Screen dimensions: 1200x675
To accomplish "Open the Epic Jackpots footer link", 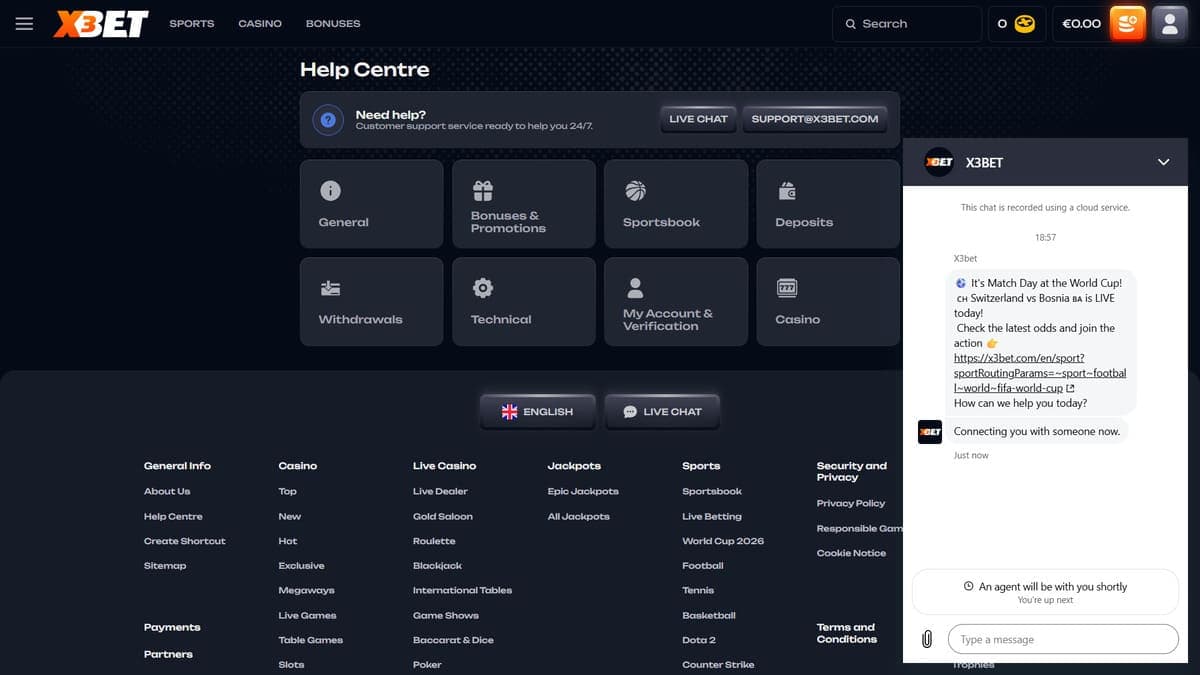I will pyautogui.click(x=583, y=491).
